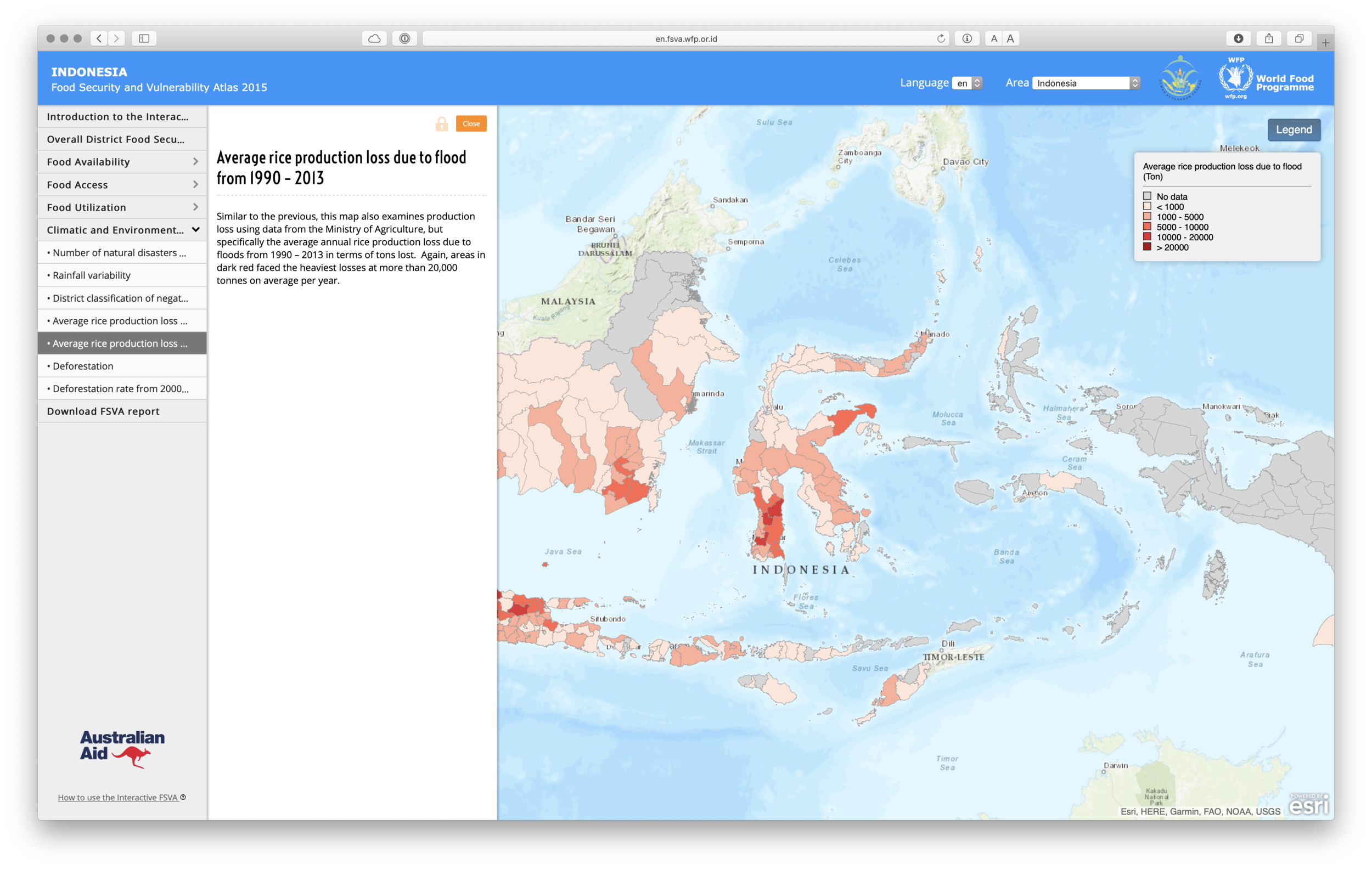Click the 'Celebes Sea' map label
This screenshot has width=1372, height=870.
[845, 264]
